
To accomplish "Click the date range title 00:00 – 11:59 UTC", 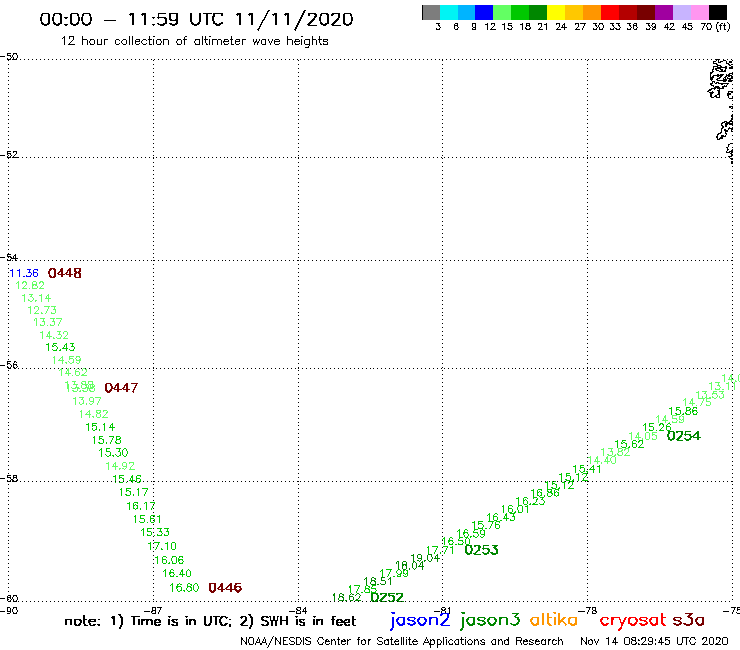I will (196, 20).
